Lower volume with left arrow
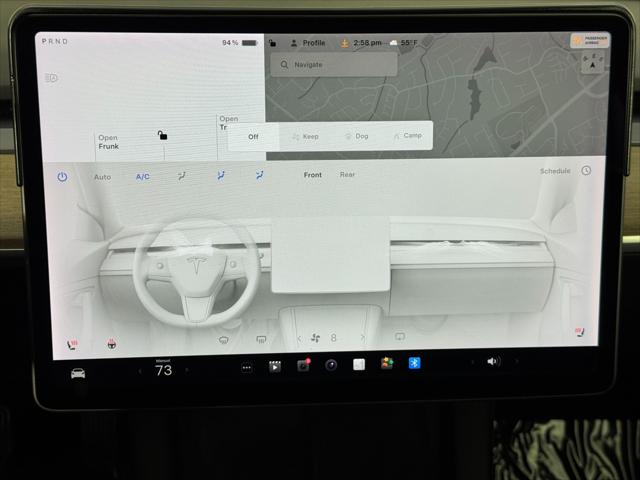Image resolution: width=640 pixels, height=480 pixels. point(473,362)
